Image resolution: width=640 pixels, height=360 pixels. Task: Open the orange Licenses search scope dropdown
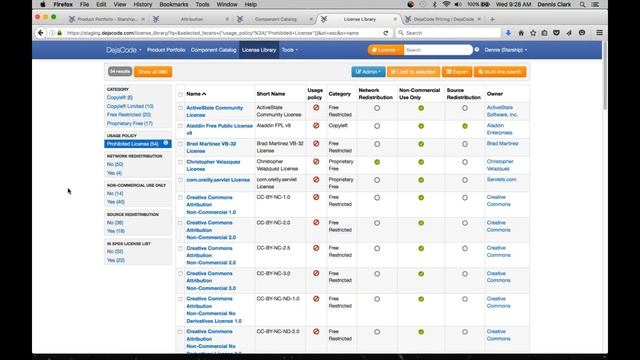pyautogui.click(x=386, y=50)
